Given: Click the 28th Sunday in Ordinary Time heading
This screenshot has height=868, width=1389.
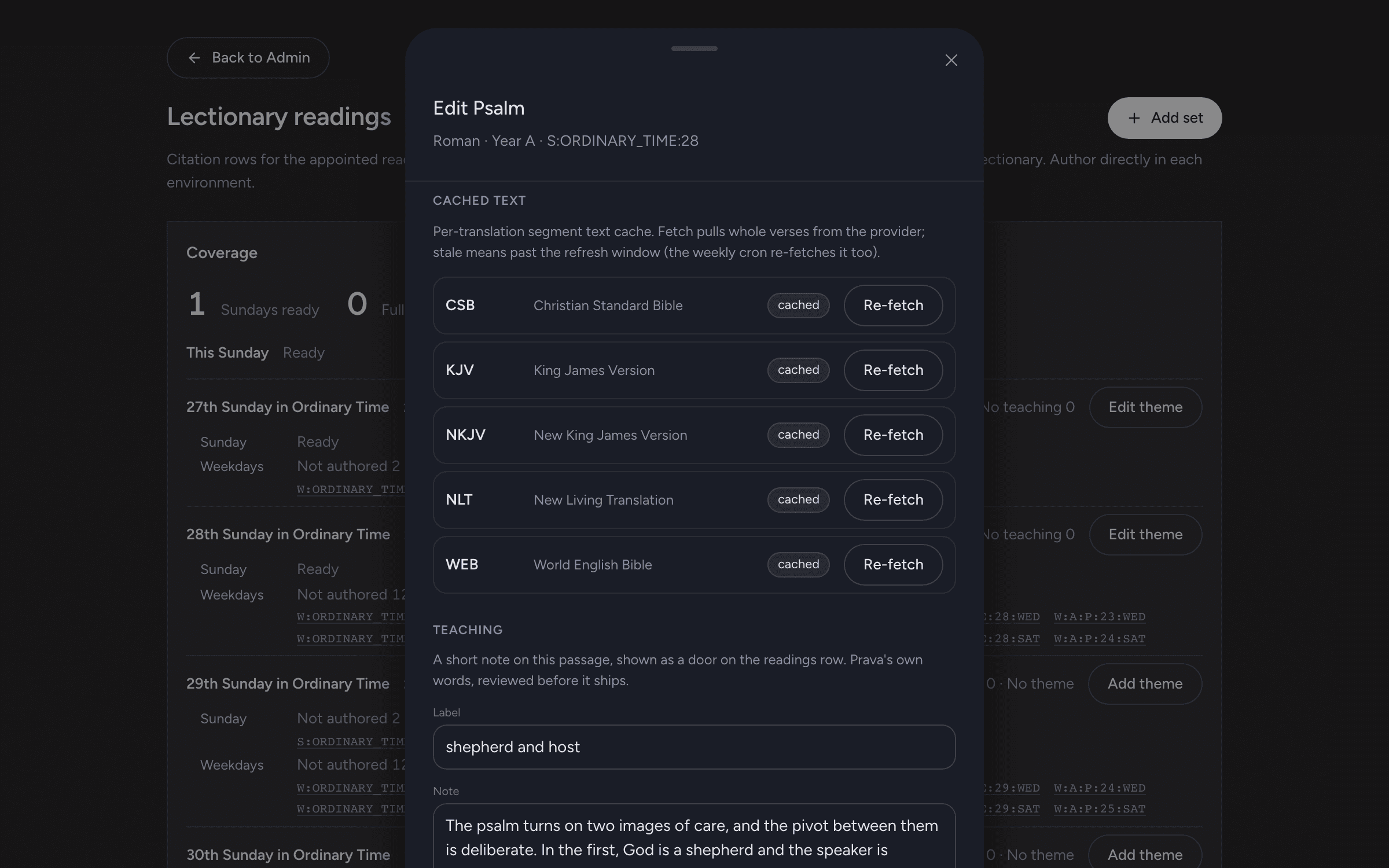Looking at the screenshot, I should [288, 535].
